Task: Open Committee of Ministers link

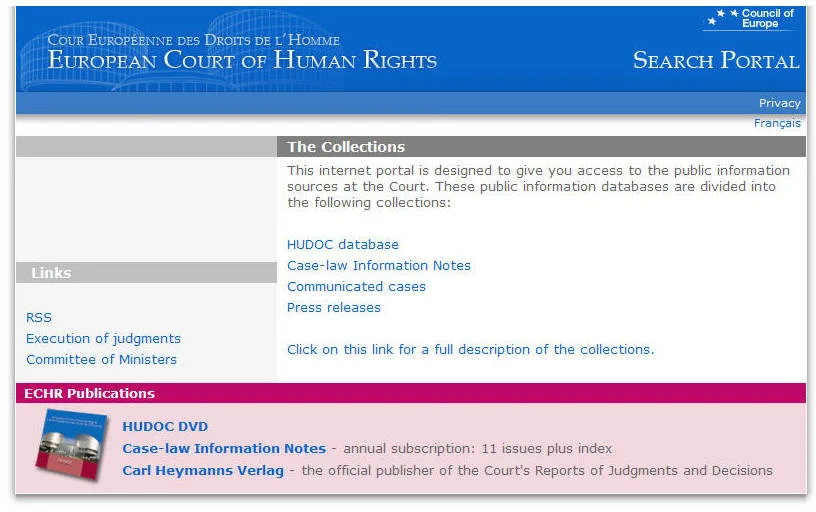Action: [101, 360]
